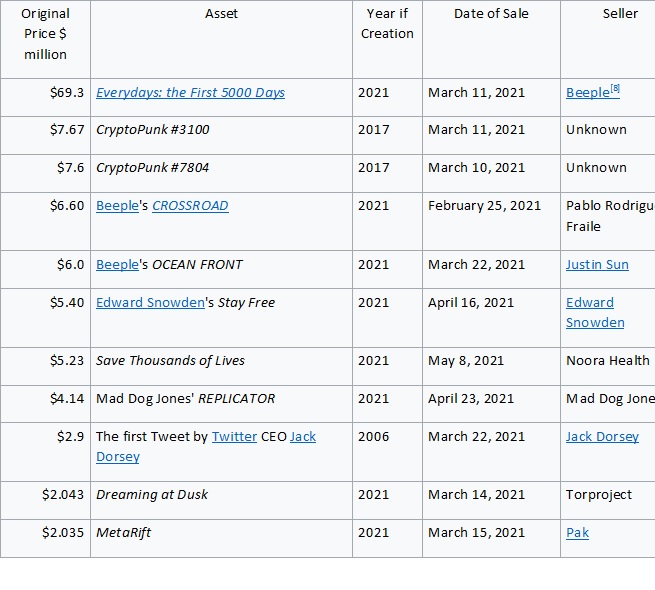Click the Mad Dog Jones' REPLICATOR asset

pyautogui.click(x=185, y=399)
